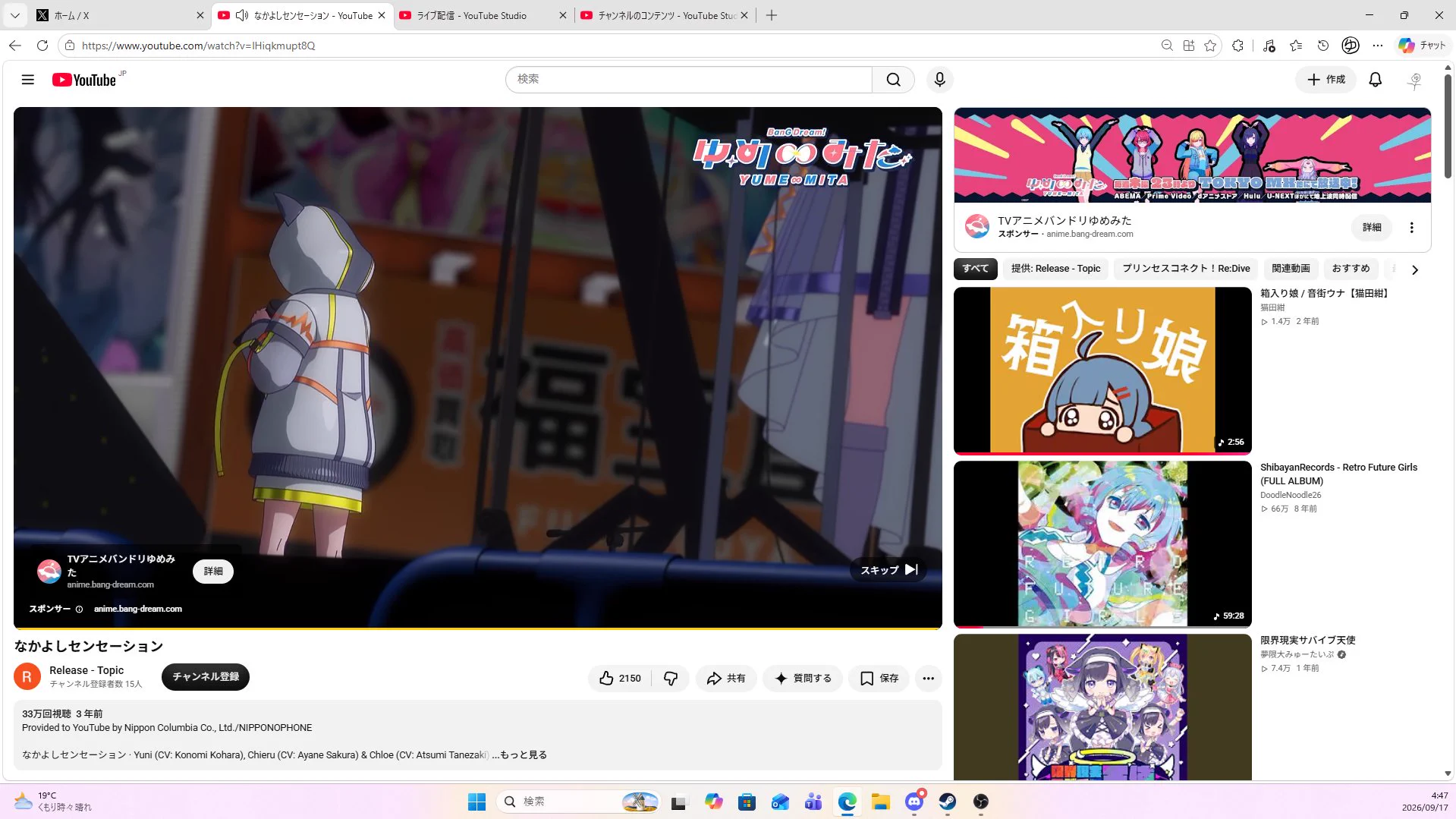
Task: Start voice search with microphone icon
Action: (x=939, y=80)
